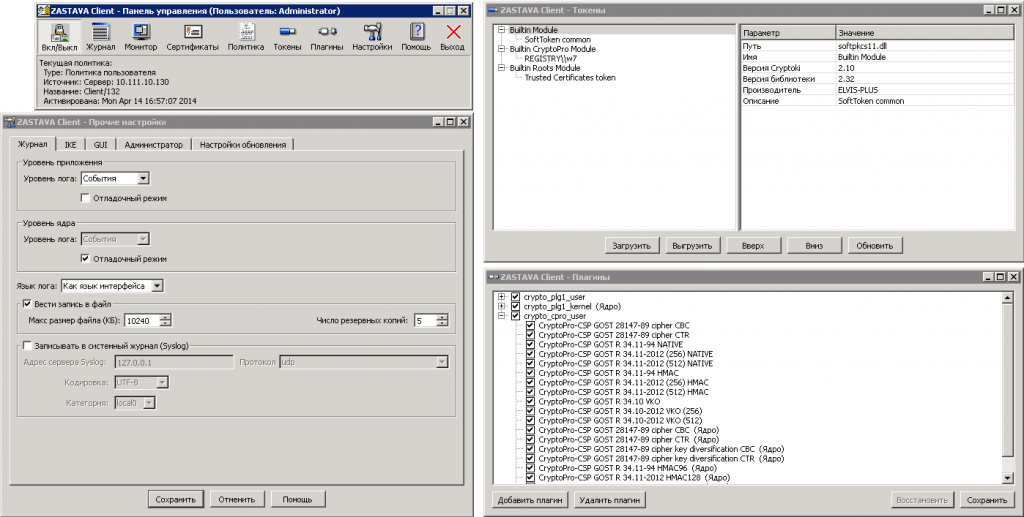The width and height of the screenshot is (1024, 517).
Task: Select the softpkcs11.dll value cell
Action: pyautogui.click(x=925, y=46)
